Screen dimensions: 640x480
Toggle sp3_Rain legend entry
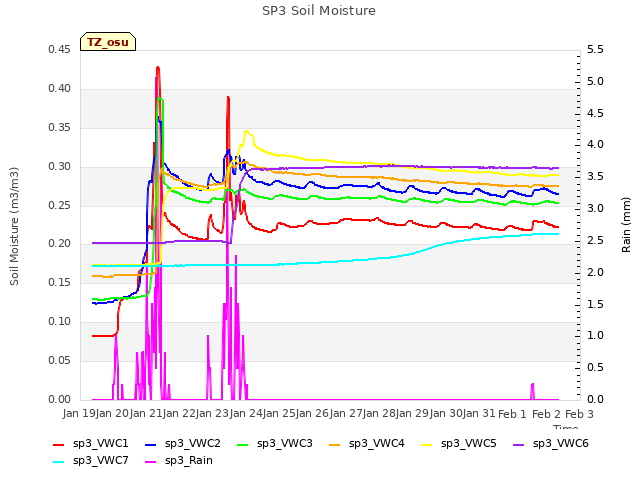tap(179, 460)
